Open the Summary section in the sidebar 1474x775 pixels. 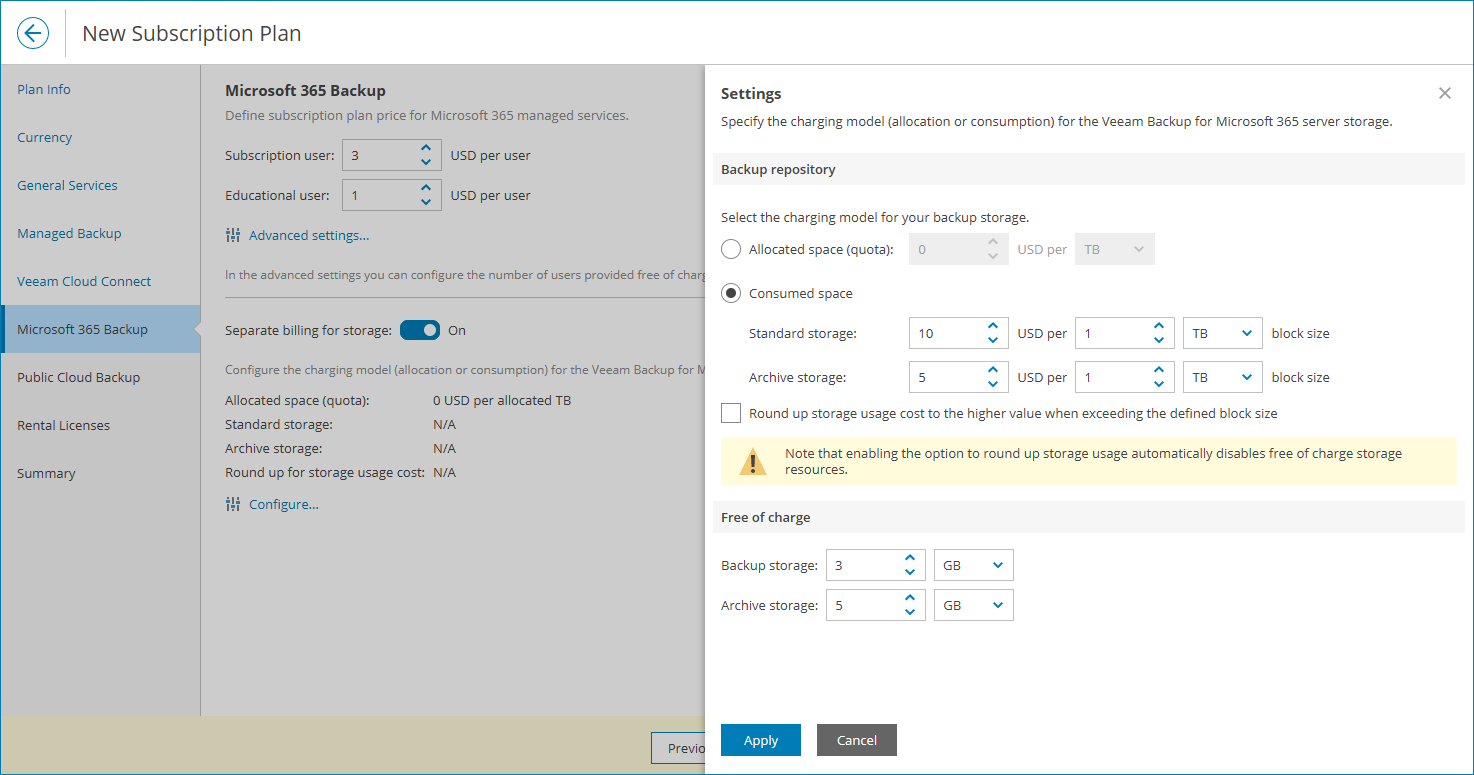(x=45, y=473)
